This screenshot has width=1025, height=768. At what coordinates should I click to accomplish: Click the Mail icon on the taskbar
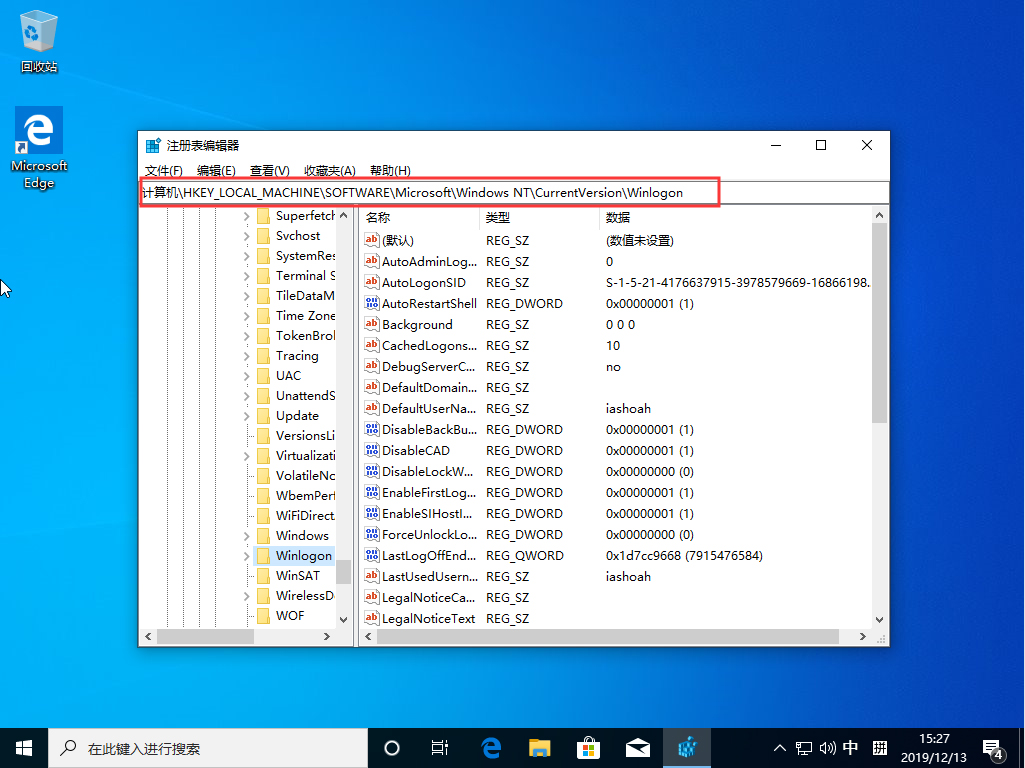click(x=637, y=747)
